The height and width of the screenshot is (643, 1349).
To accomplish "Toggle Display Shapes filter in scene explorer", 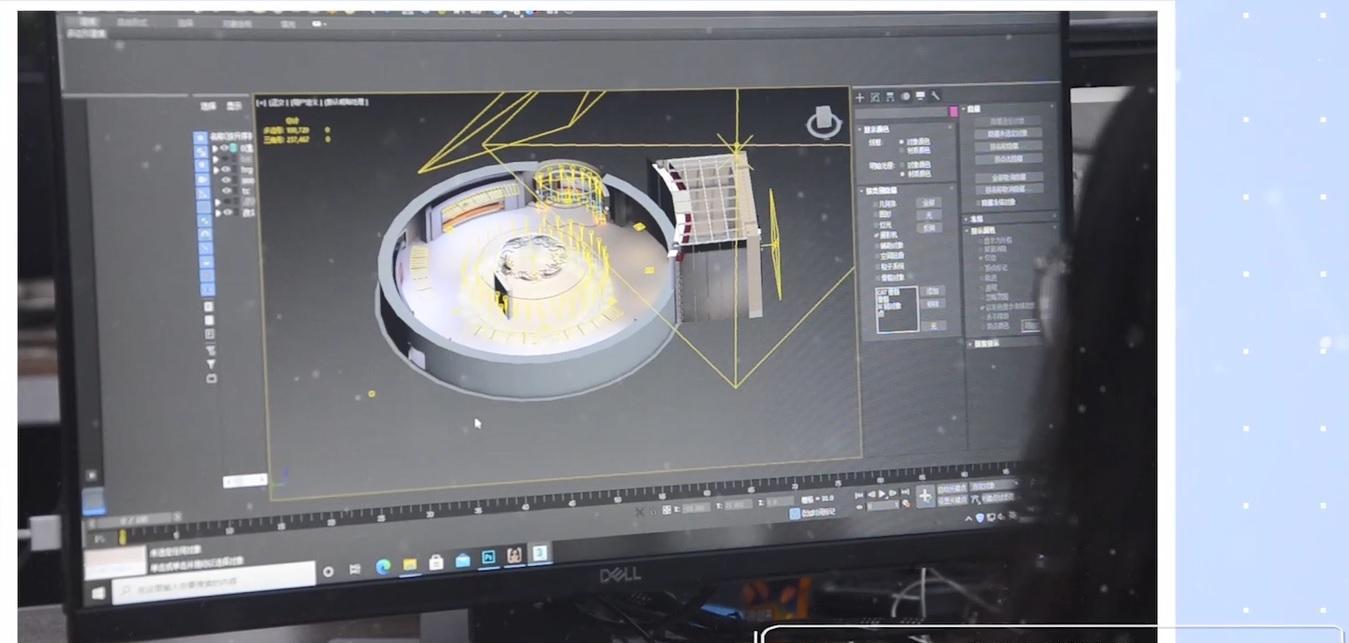I will pyautogui.click(x=201, y=151).
